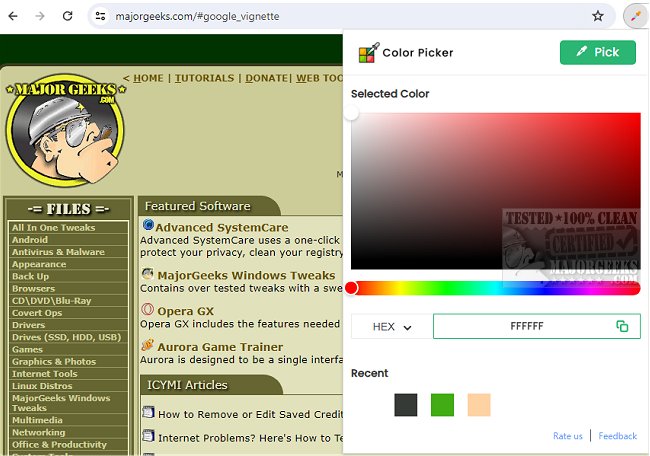Select the peach recent color swatch
The image size is (650, 456).
479,405
